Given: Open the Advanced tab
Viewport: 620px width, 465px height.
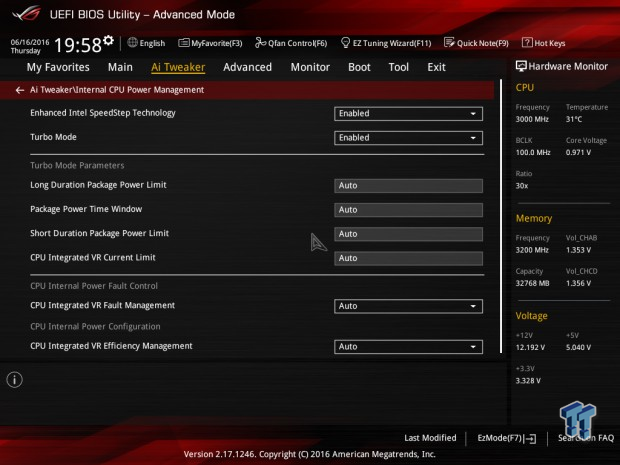Looking at the screenshot, I should 248,67.
